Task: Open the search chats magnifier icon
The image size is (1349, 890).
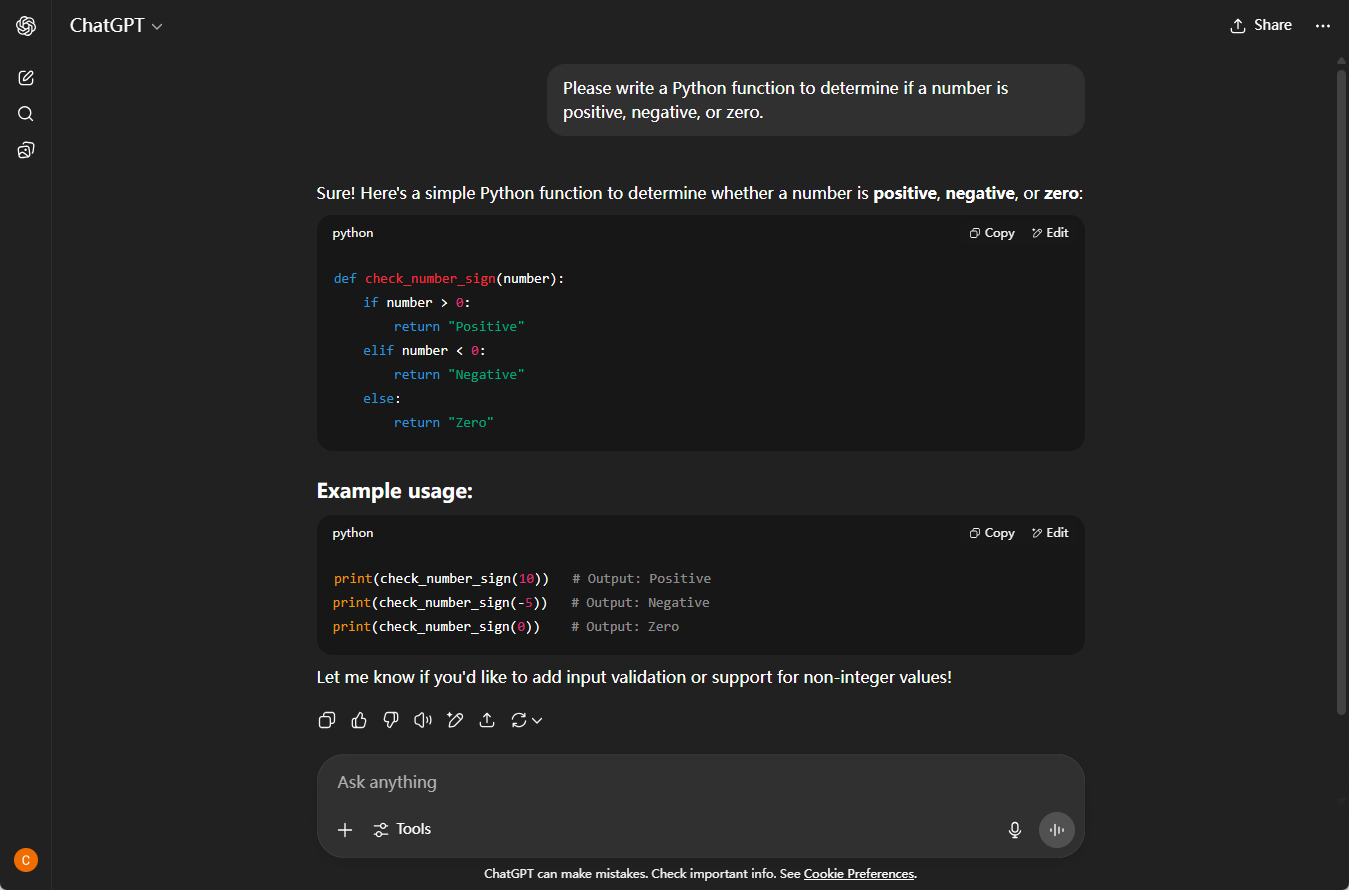Action: click(x=26, y=114)
